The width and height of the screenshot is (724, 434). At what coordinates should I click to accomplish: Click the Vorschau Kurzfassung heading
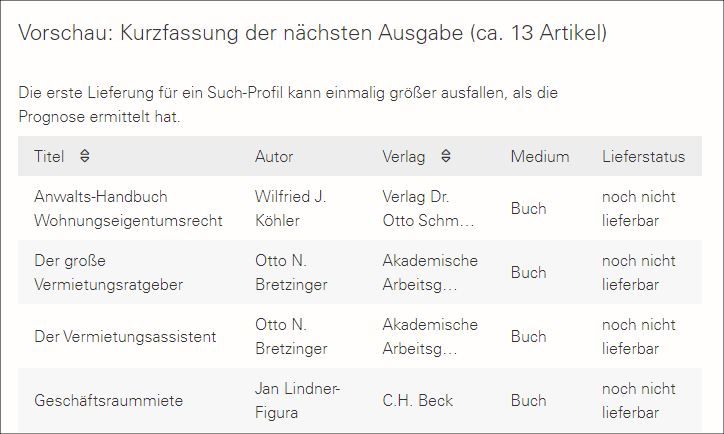(x=312, y=33)
